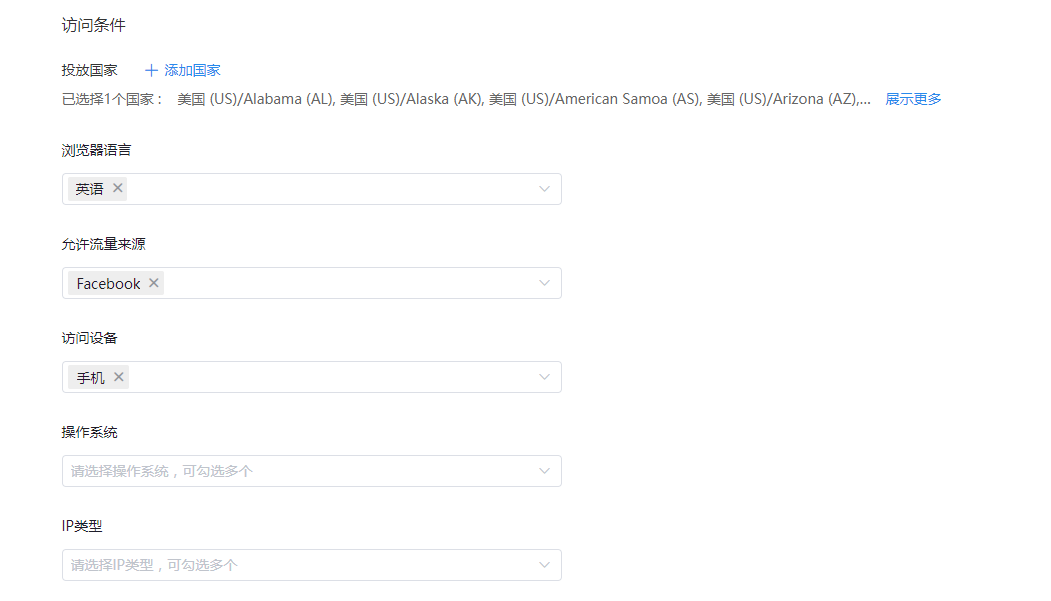Click empty area of 访问设备 field
Screen dimensions: 1051x601
click(x=332, y=377)
